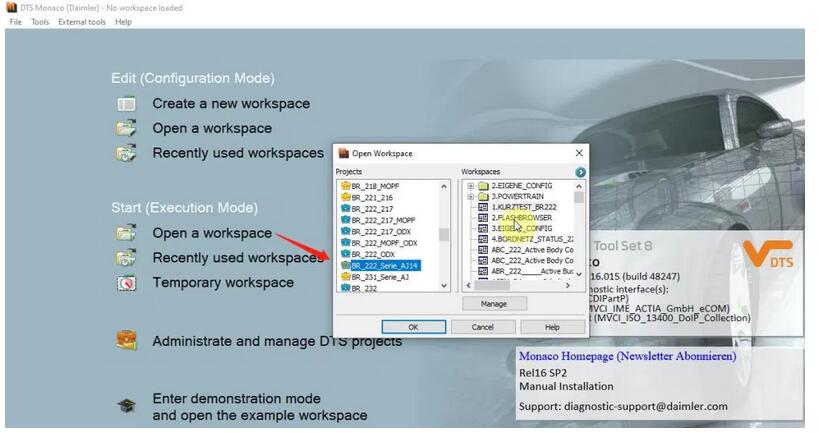Select workspace 1.KURZTEST_BR222
819x433 pixels.
[x=524, y=207]
